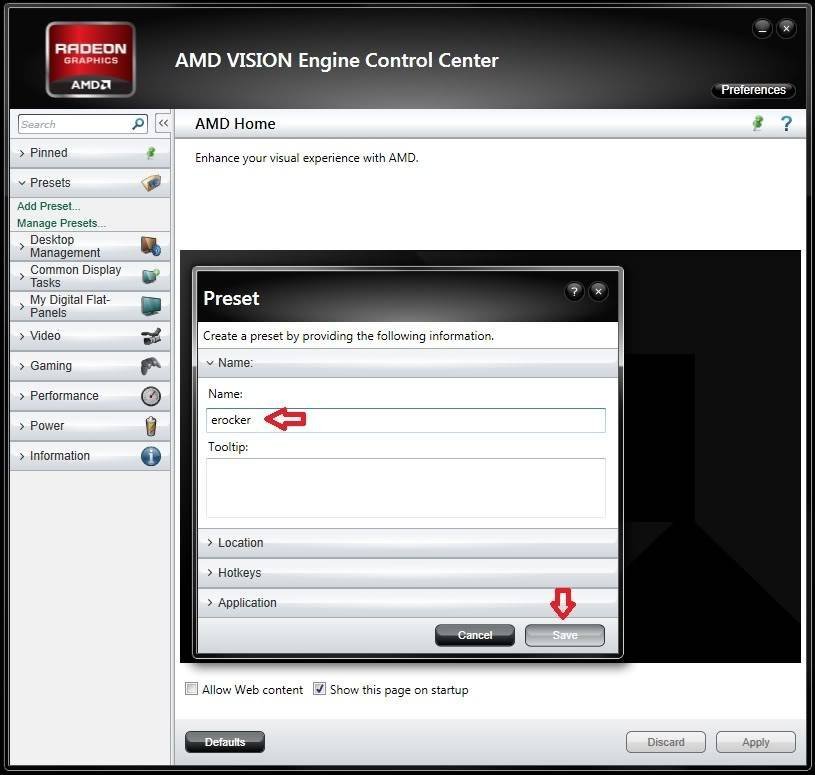Click the Power battery icon
The width and height of the screenshot is (815, 775).
tap(151, 426)
